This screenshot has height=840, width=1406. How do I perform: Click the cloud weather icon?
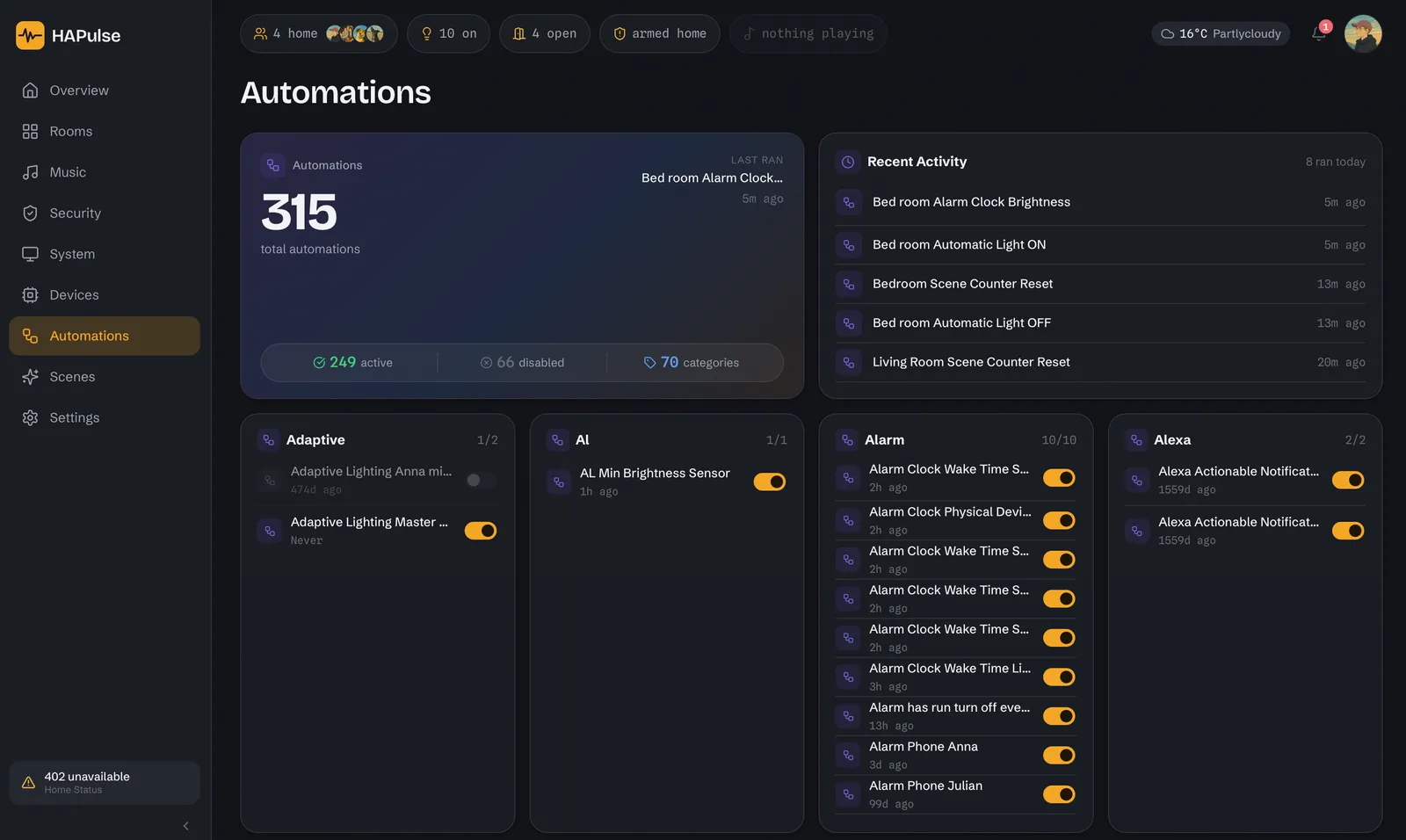[1167, 34]
